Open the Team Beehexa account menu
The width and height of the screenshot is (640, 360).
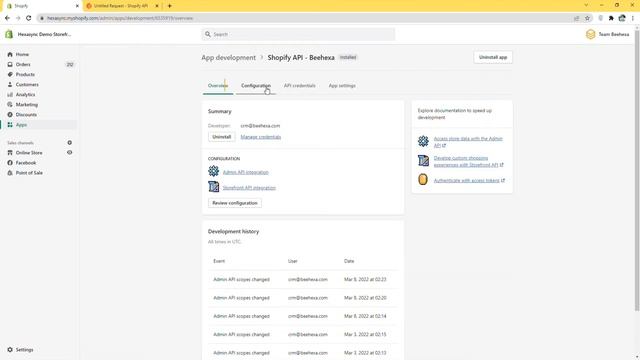point(607,34)
